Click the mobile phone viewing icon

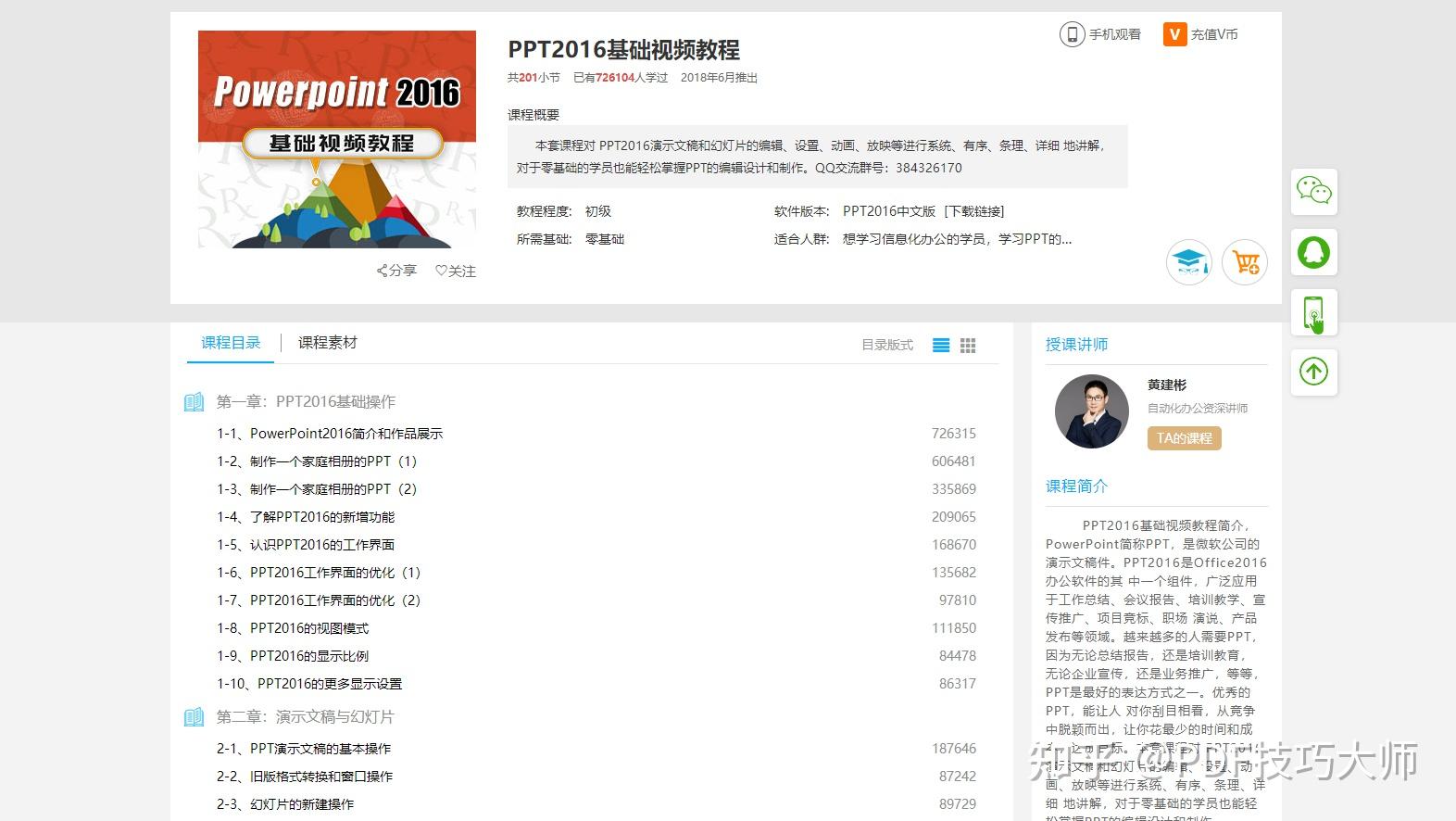(1072, 34)
